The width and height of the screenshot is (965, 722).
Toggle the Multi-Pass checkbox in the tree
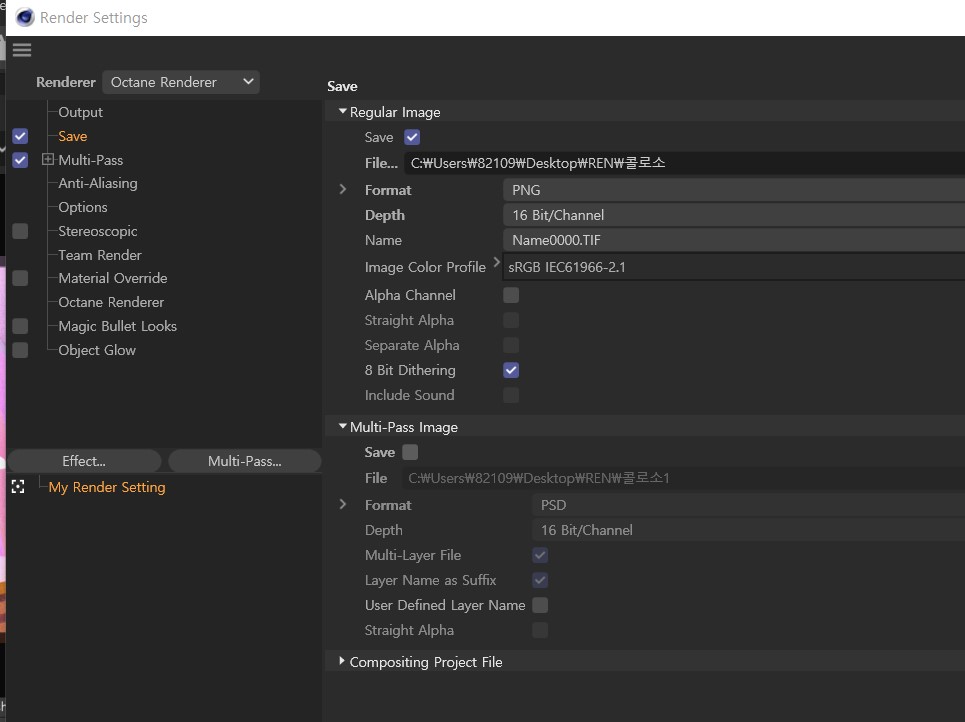(20, 160)
